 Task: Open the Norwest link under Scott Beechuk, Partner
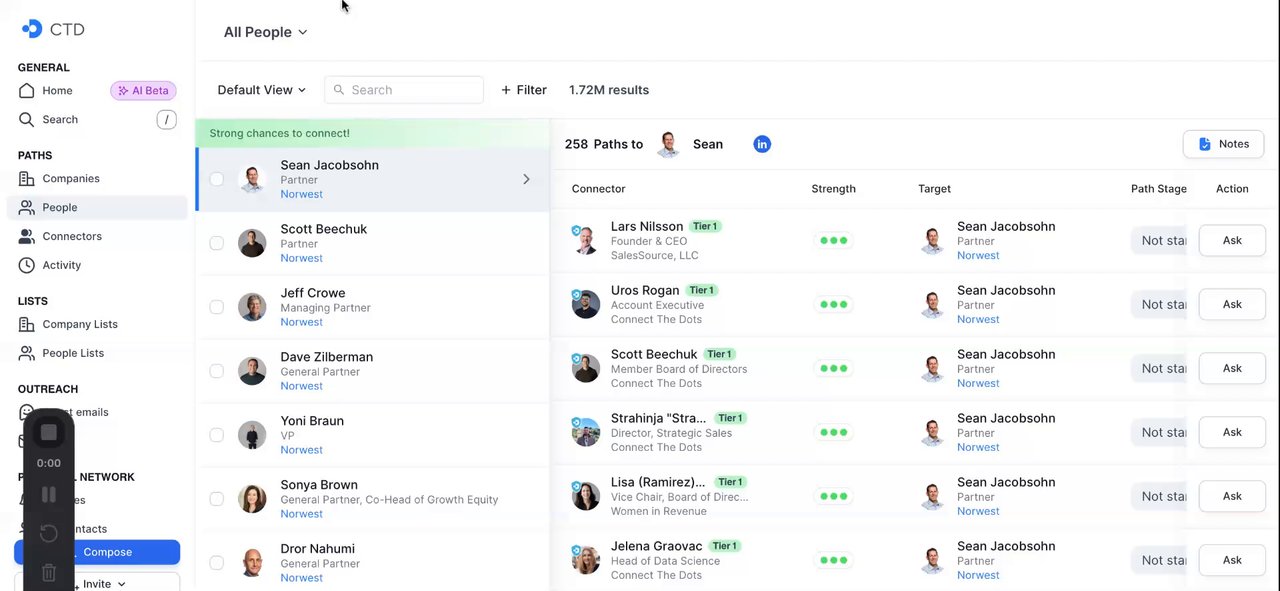301,258
